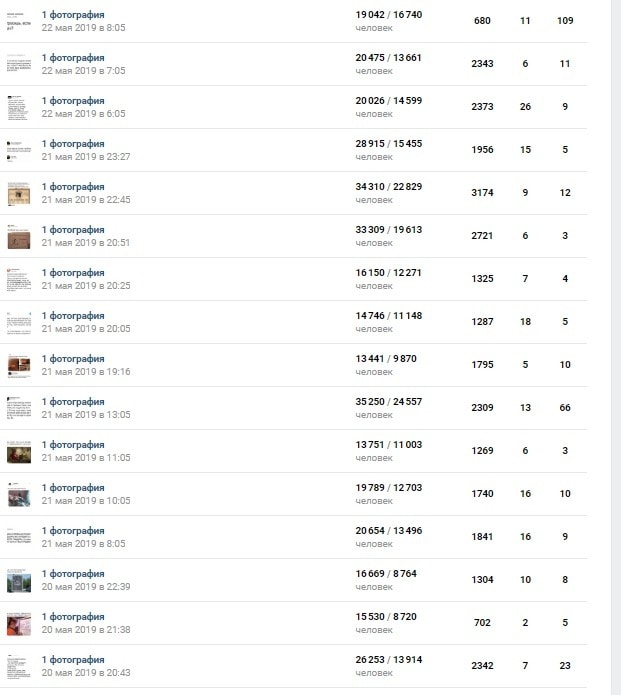
Task: Click '1 фотография' link for 21 мая 20:05
Action: tap(73, 316)
